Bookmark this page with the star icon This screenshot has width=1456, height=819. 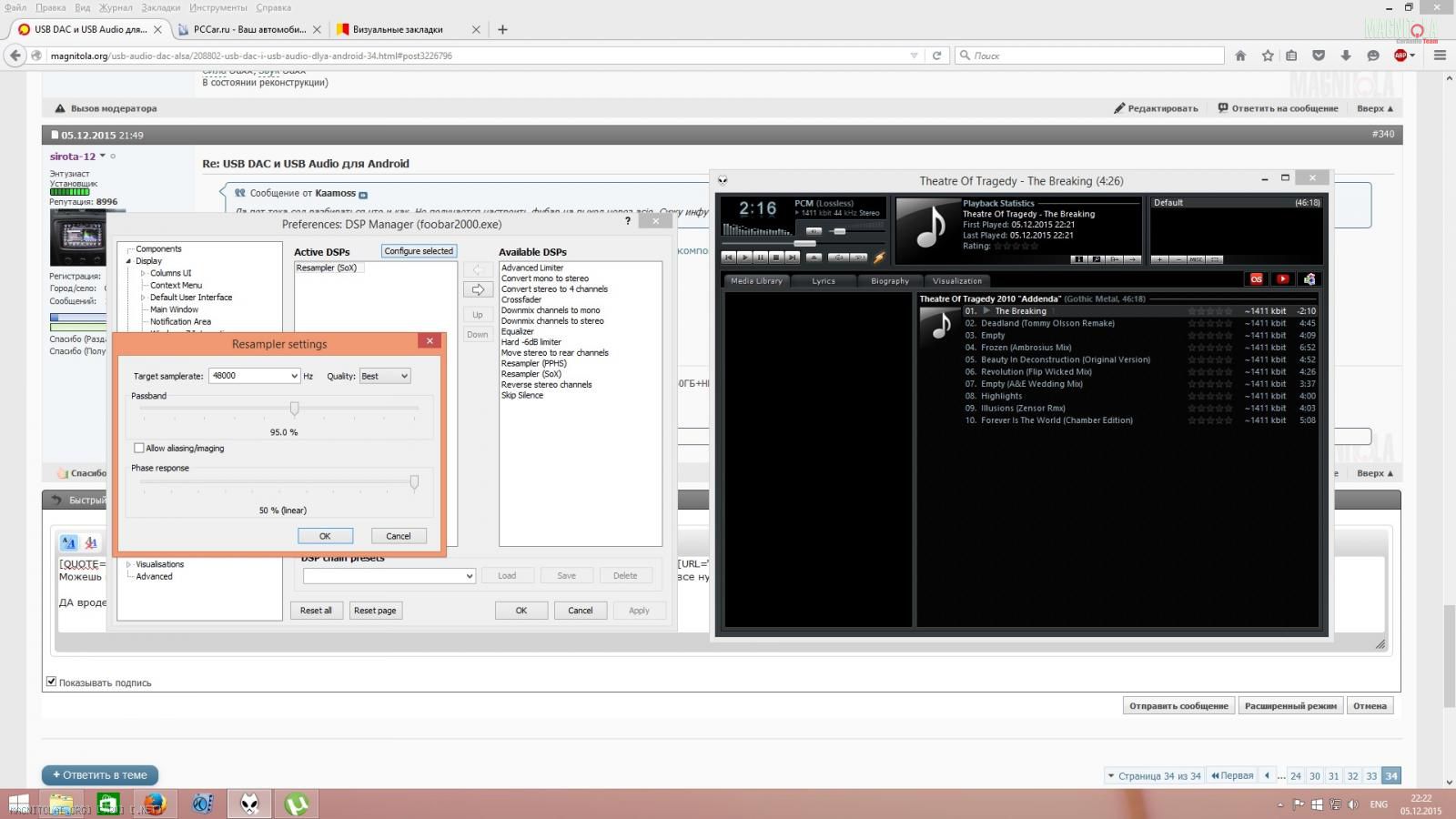tap(1268, 56)
